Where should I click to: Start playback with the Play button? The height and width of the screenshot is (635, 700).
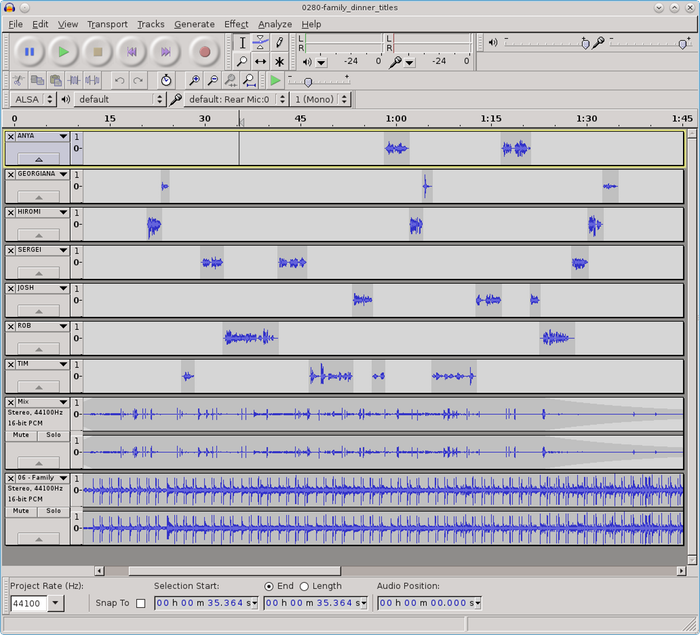tap(63, 52)
